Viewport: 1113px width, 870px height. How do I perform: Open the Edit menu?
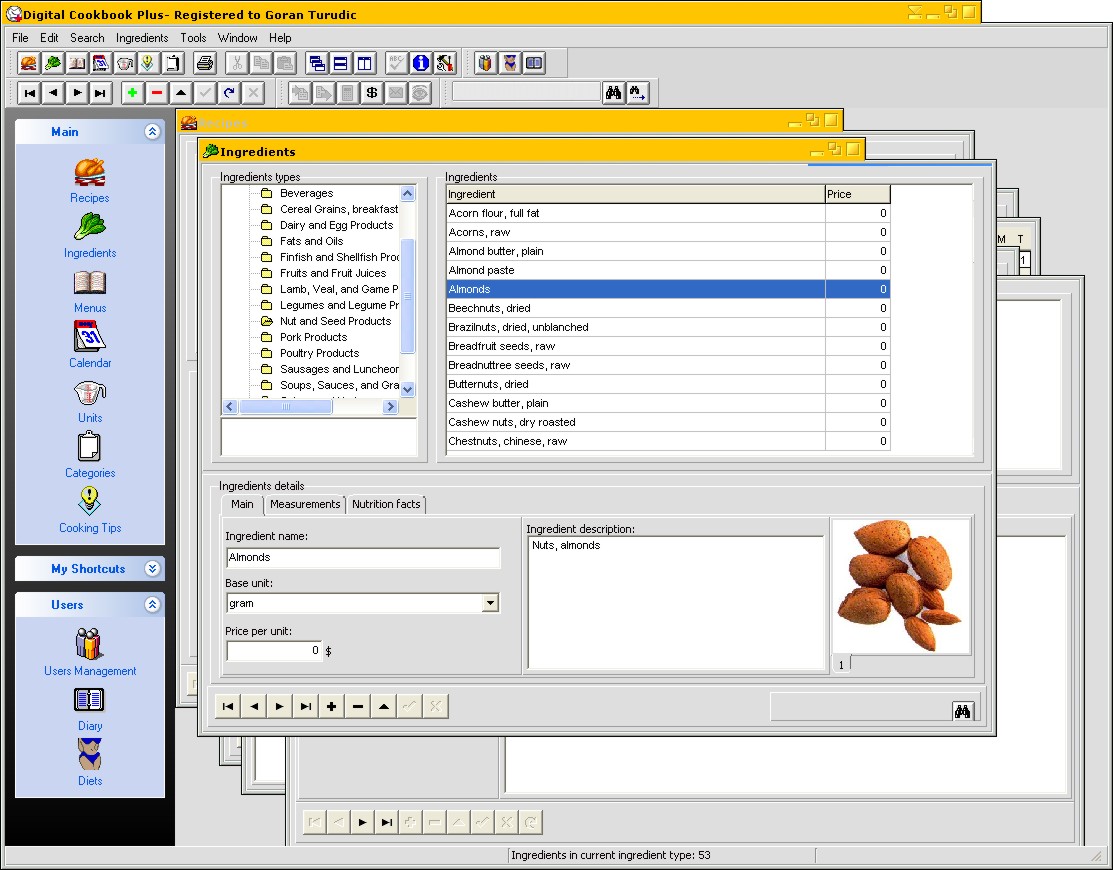pos(49,38)
